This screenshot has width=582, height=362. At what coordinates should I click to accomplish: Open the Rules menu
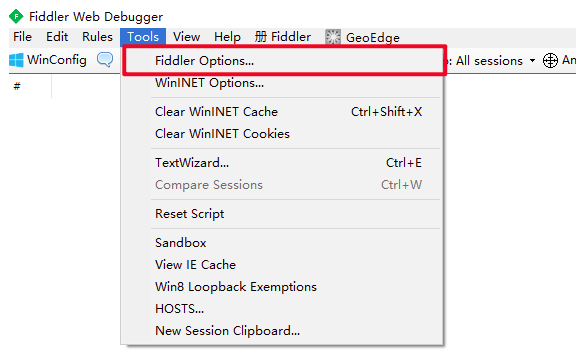point(97,37)
